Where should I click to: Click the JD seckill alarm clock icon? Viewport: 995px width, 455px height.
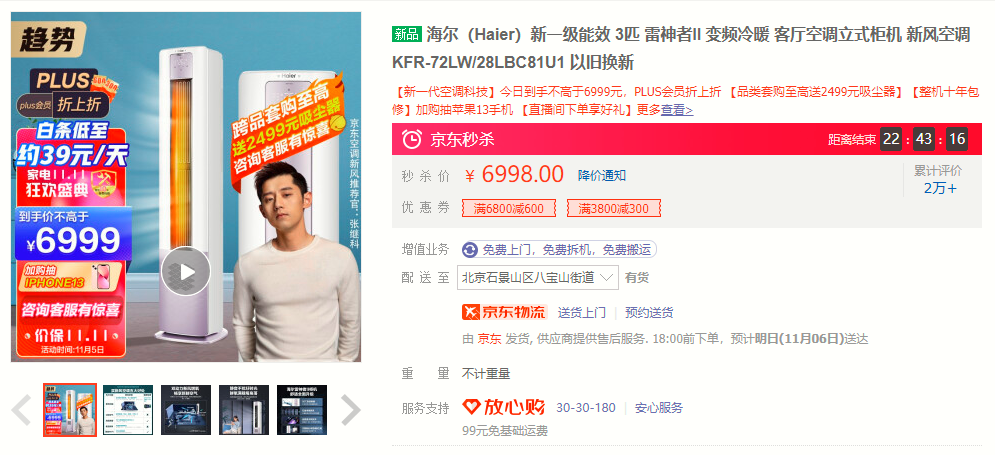point(412,138)
